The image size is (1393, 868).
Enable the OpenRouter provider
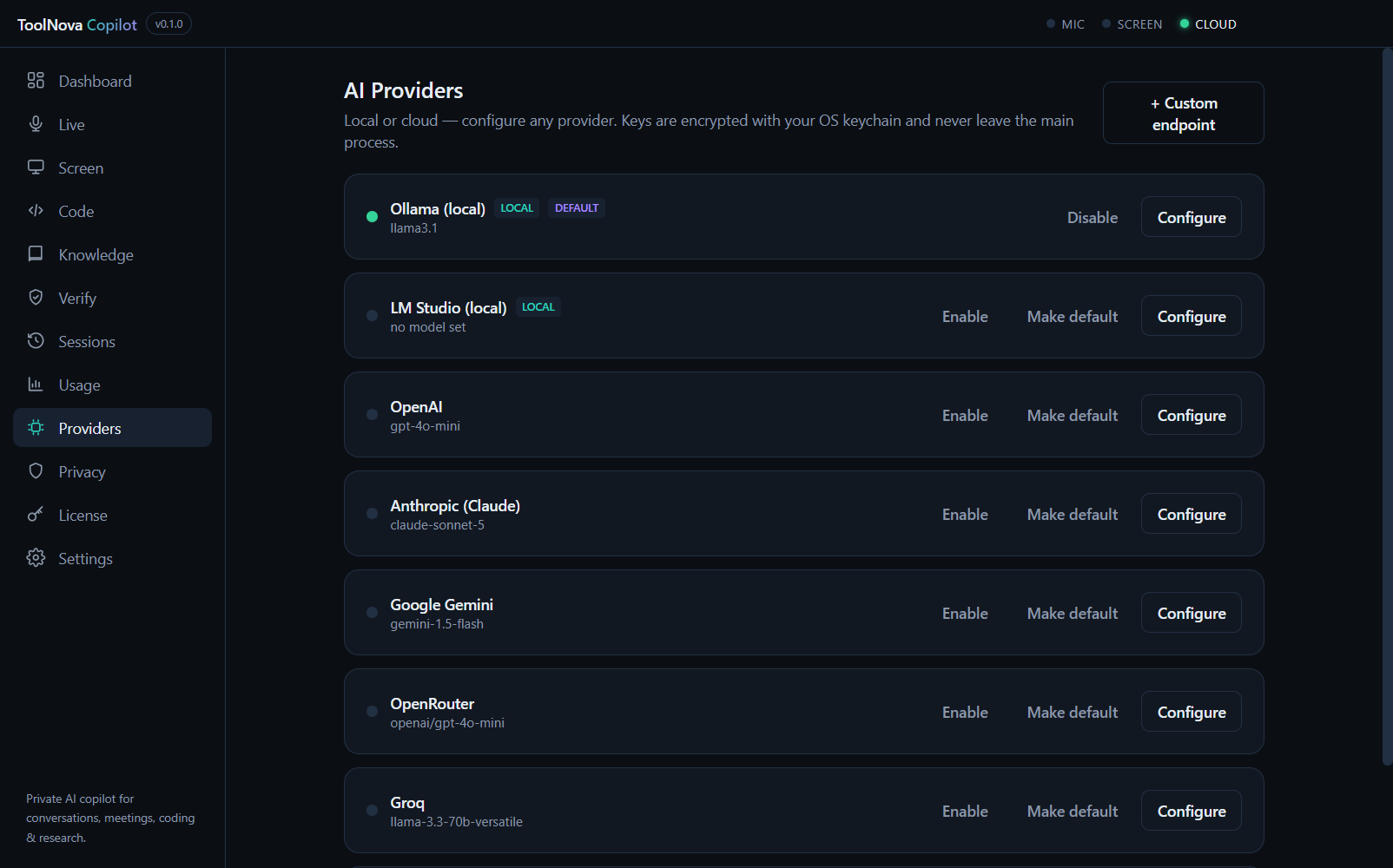[965, 712]
